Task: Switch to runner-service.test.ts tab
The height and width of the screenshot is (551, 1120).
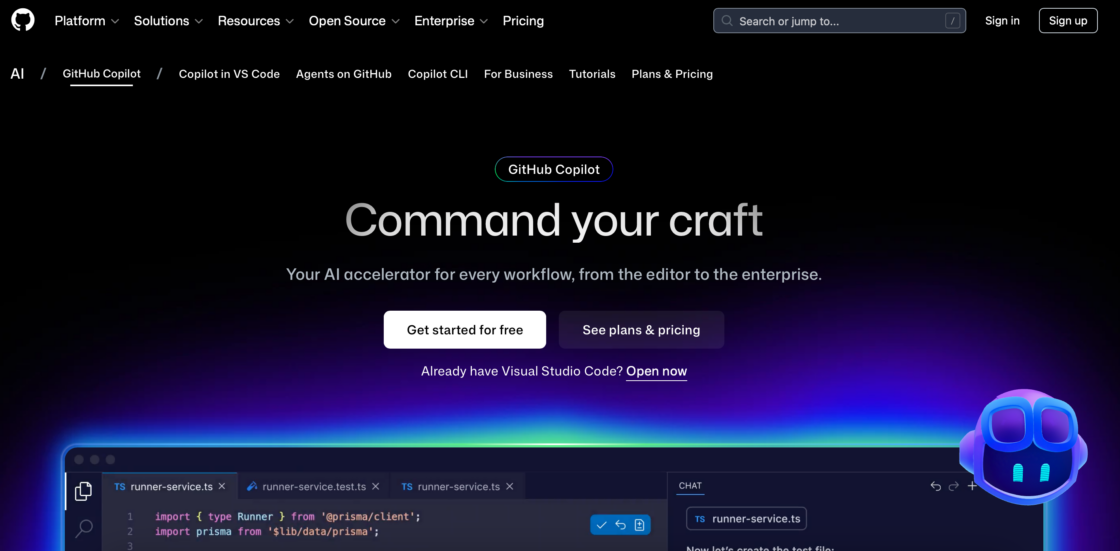Action: [x=313, y=486]
